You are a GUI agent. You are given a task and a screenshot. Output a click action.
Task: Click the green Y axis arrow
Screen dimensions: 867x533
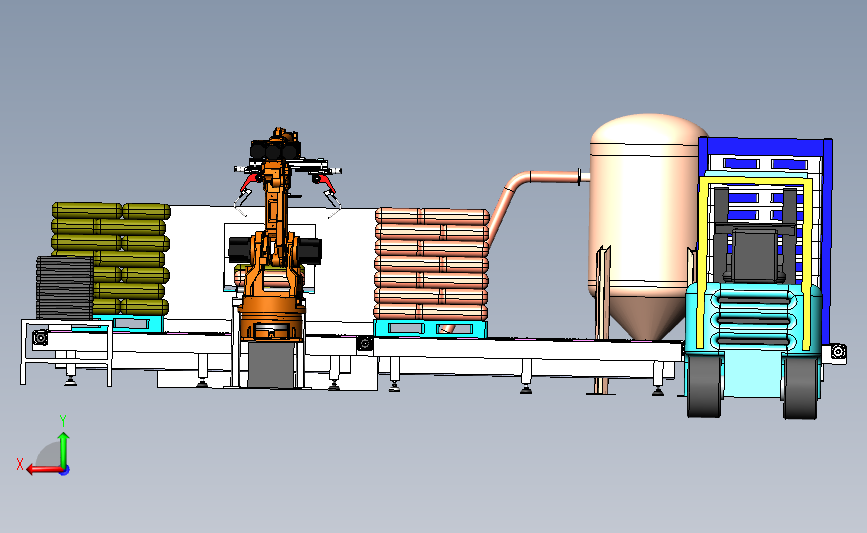pyautogui.click(x=64, y=449)
